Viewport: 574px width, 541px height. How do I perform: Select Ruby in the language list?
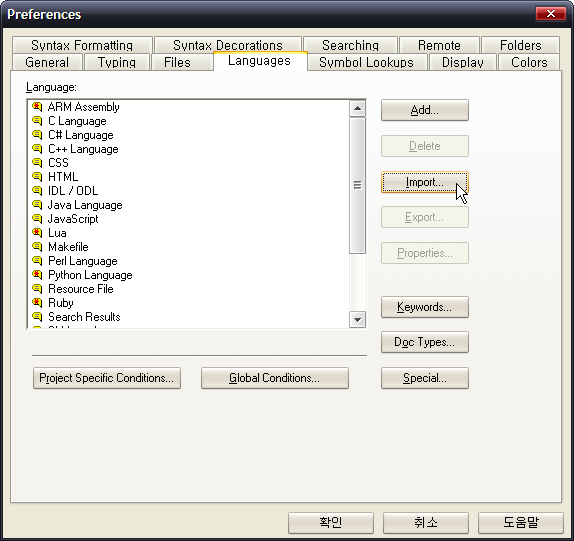coord(61,303)
